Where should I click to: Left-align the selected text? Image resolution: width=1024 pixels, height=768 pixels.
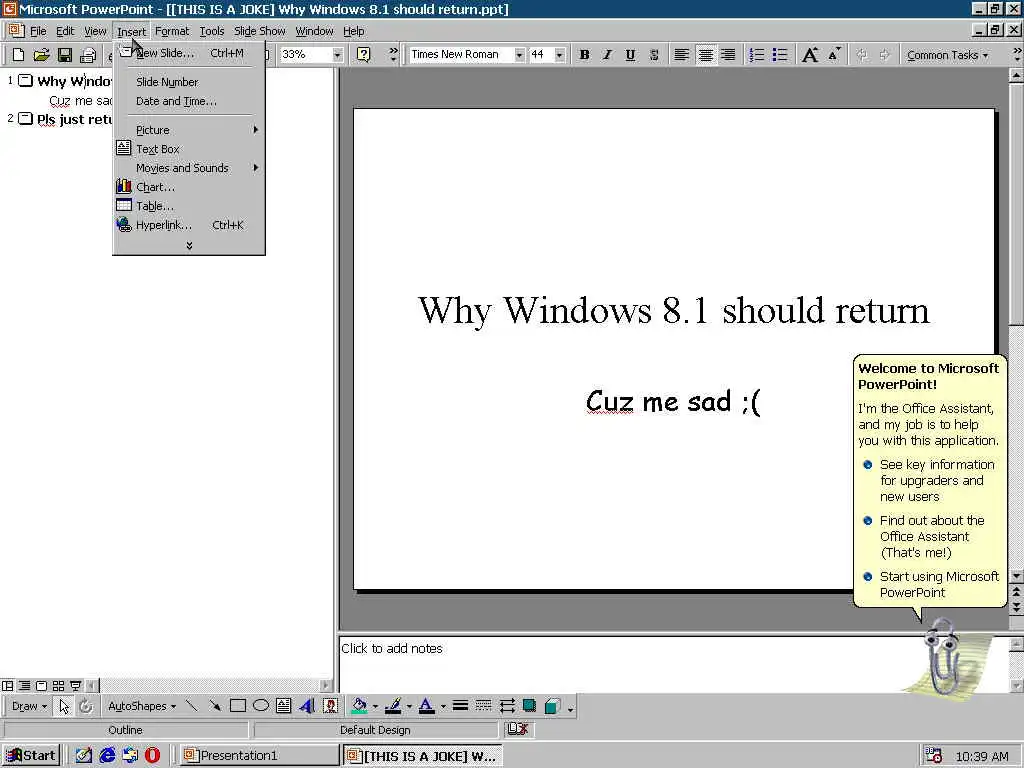[681, 55]
